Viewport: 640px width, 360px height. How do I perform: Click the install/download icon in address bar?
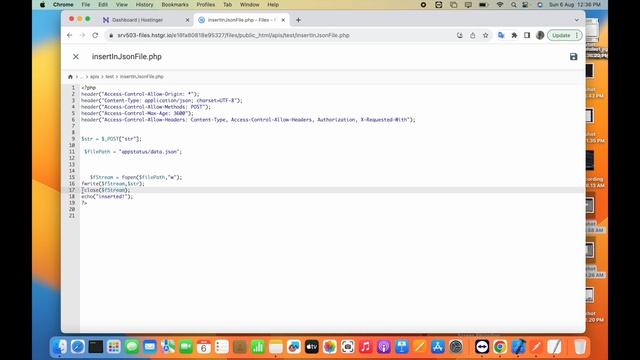[460, 36]
